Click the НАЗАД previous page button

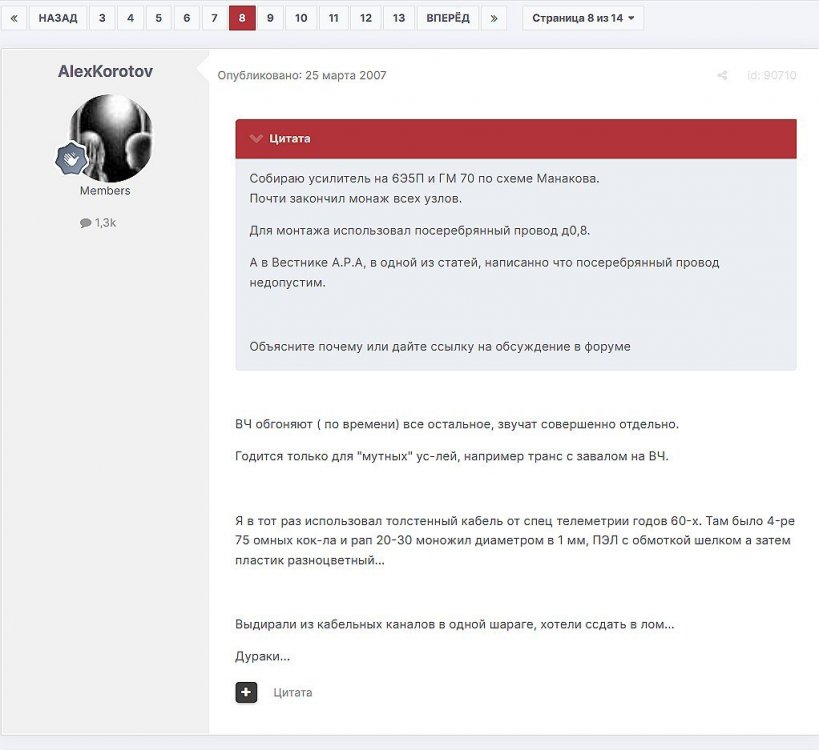tap(58, 18)
